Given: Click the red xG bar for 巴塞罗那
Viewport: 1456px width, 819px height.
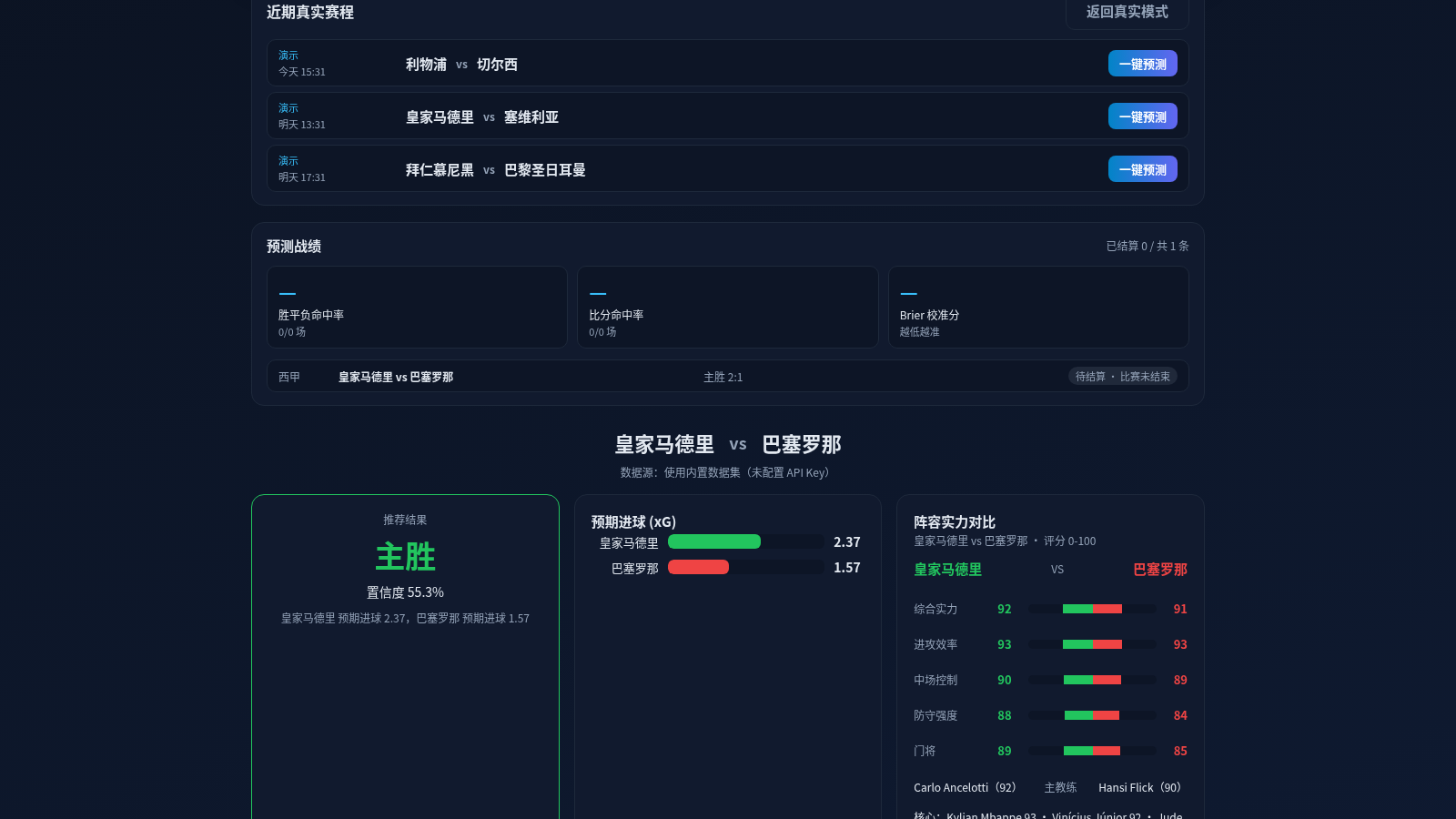Looking at the screenshot, I should click(698, 567).
